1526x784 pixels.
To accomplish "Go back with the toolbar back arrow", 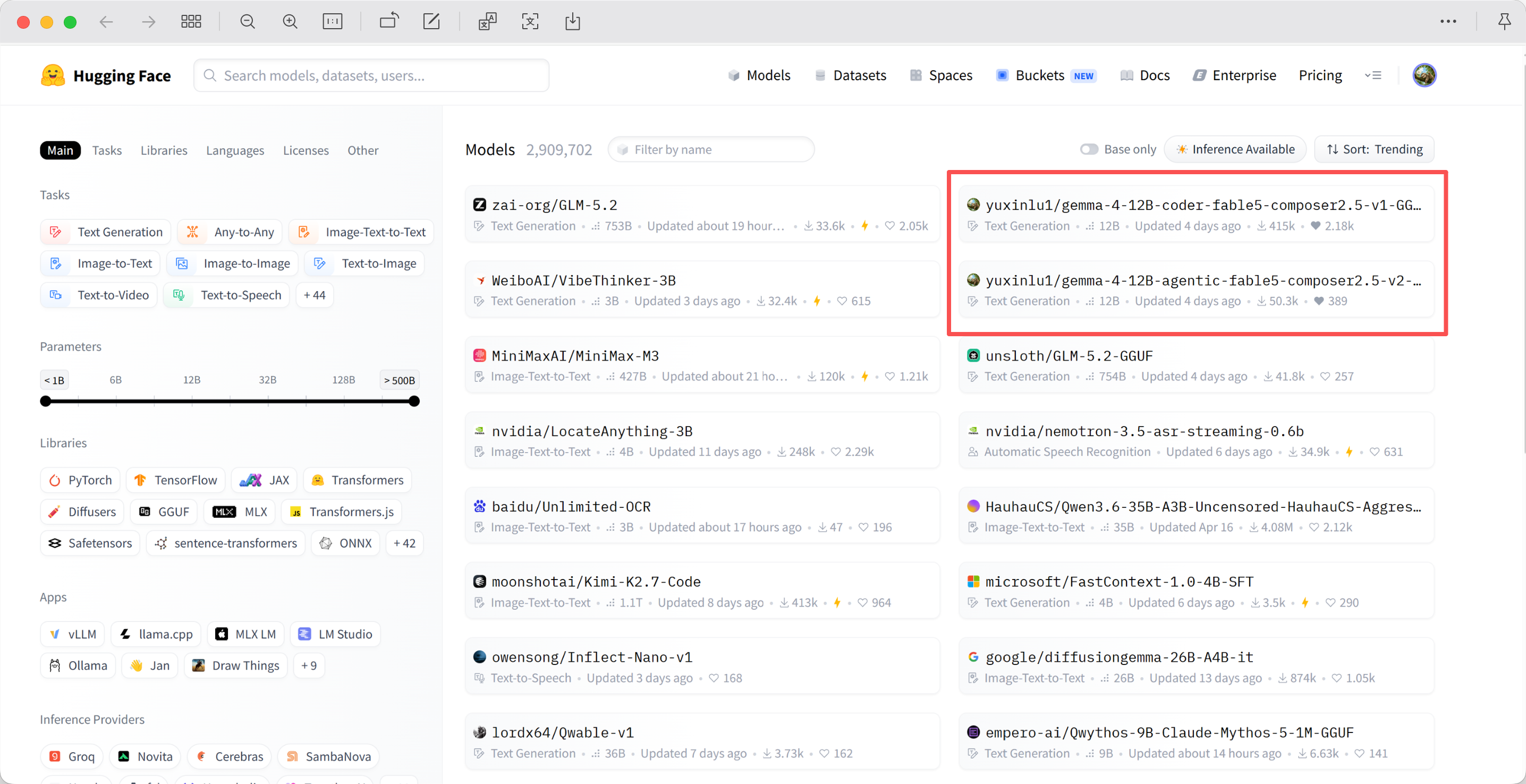I will click(x=106, y=22).
